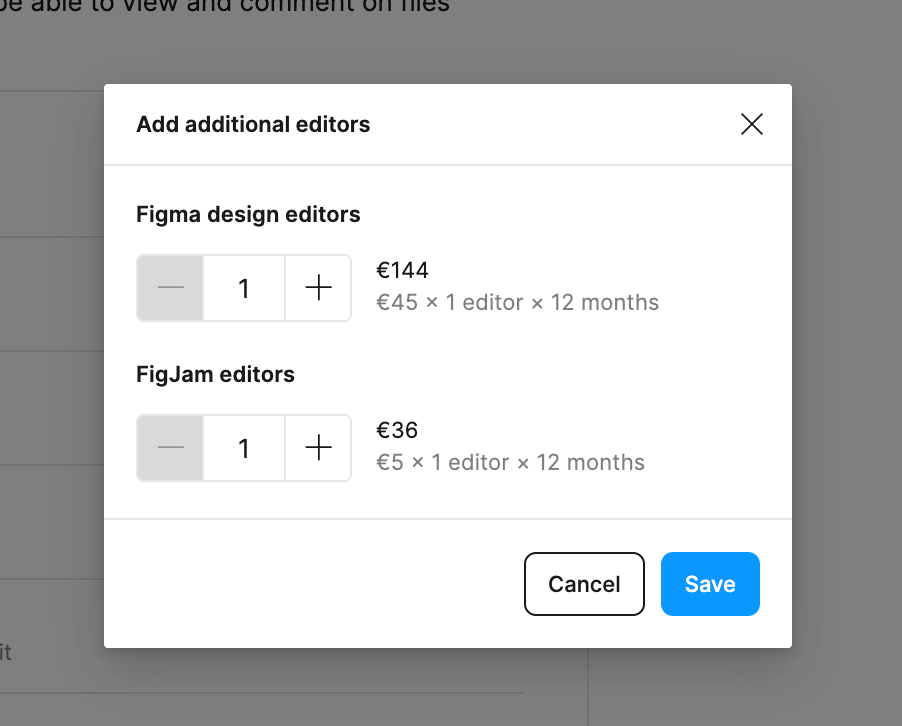This screenshot has height=726, width=902.
Task: Close the Add additional editors dialog
Action: 751,124
